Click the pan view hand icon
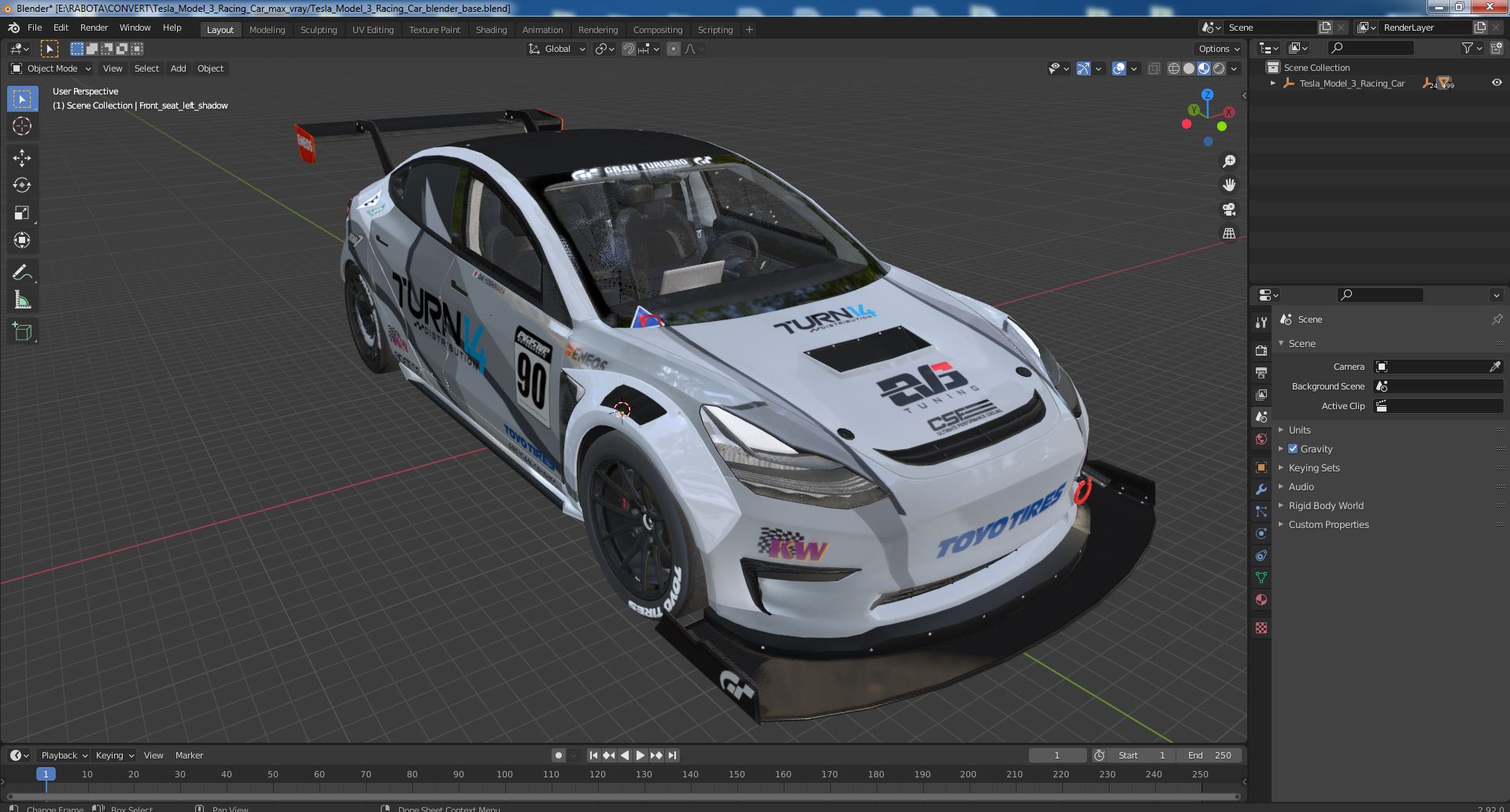Screen dimensions: 1510x812 point(1228,185)
